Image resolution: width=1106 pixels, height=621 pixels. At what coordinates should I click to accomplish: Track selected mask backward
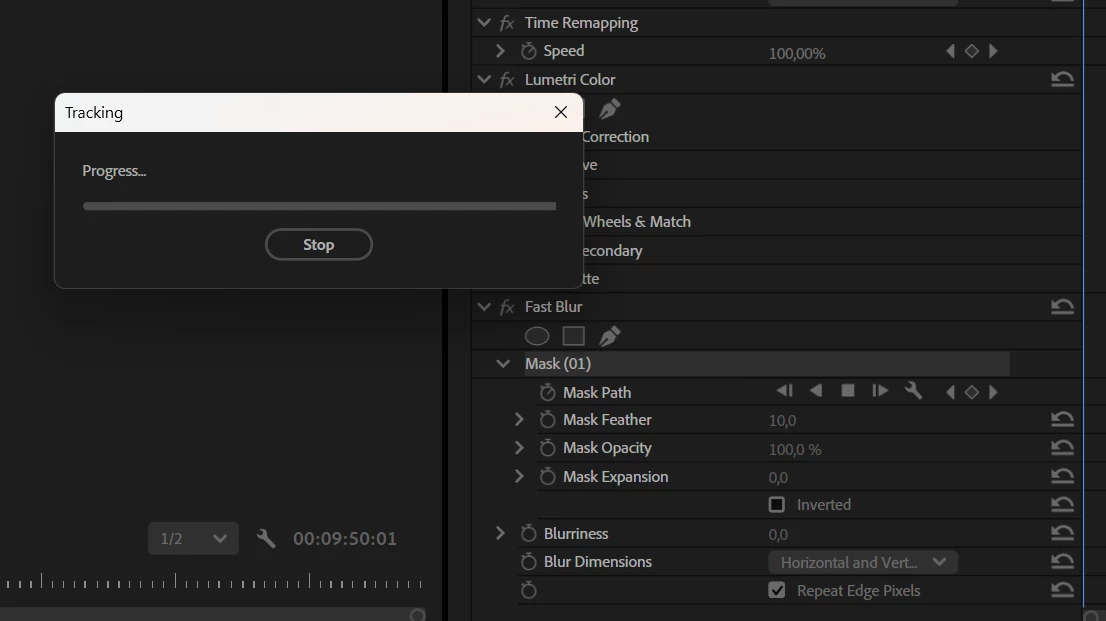tap(816, 391)
